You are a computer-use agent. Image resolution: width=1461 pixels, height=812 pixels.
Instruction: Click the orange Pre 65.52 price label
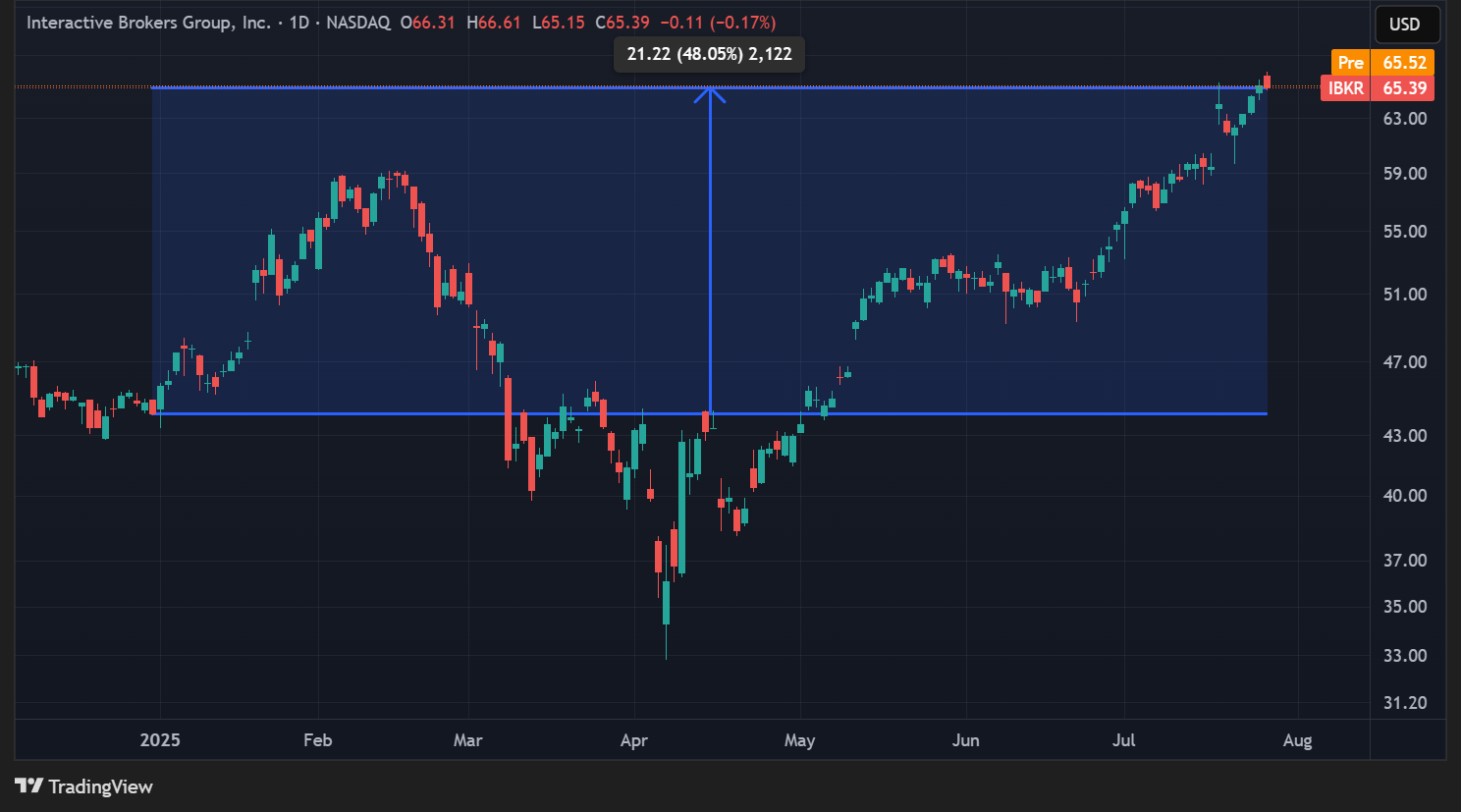(x=1382, y=63)
